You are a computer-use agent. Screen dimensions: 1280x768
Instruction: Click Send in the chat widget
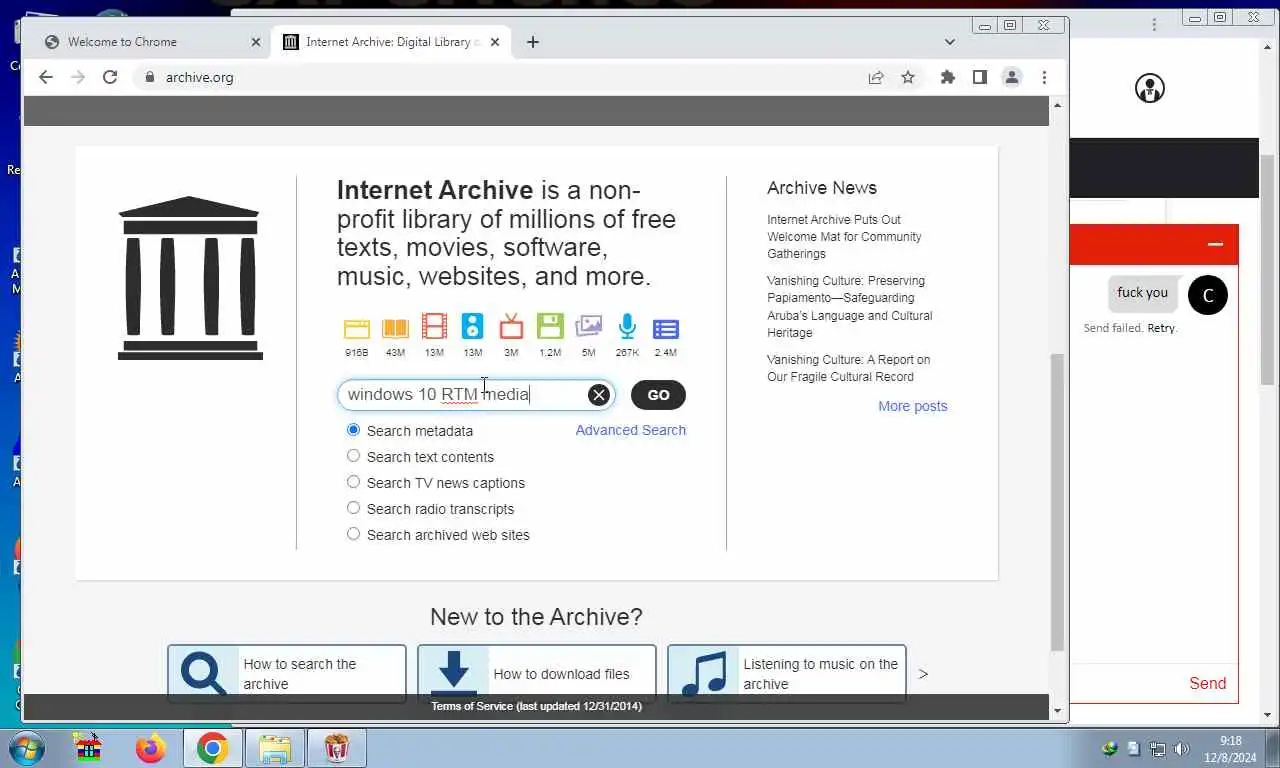coord(1207,684)
